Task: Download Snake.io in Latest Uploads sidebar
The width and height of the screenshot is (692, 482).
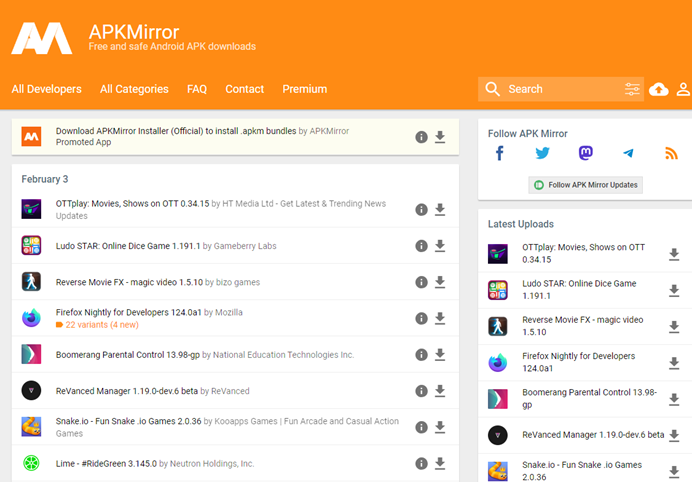Action: click(674, 471)
